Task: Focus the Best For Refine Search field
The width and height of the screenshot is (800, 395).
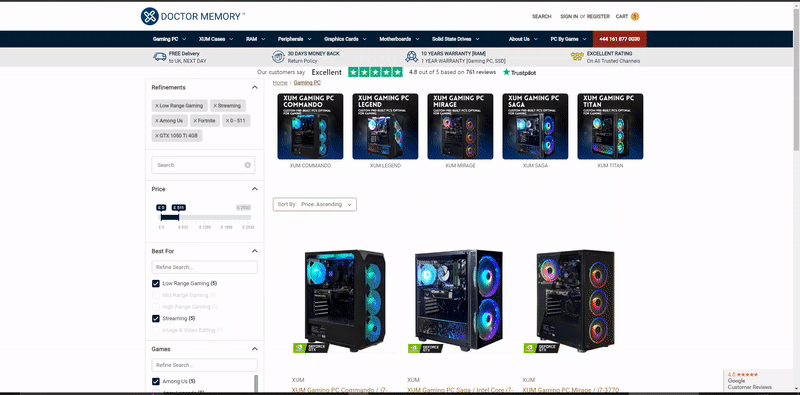Action: [x=205, y=267]
